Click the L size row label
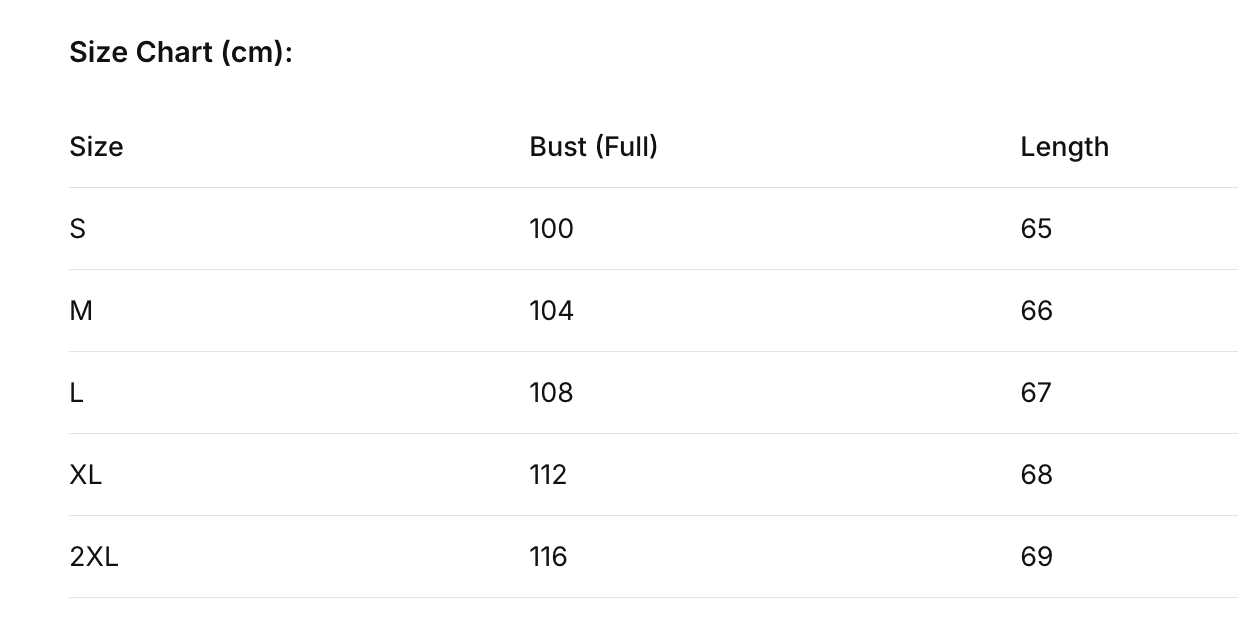The width and height of the screenshot is (1238, 630). click(76, 393)
